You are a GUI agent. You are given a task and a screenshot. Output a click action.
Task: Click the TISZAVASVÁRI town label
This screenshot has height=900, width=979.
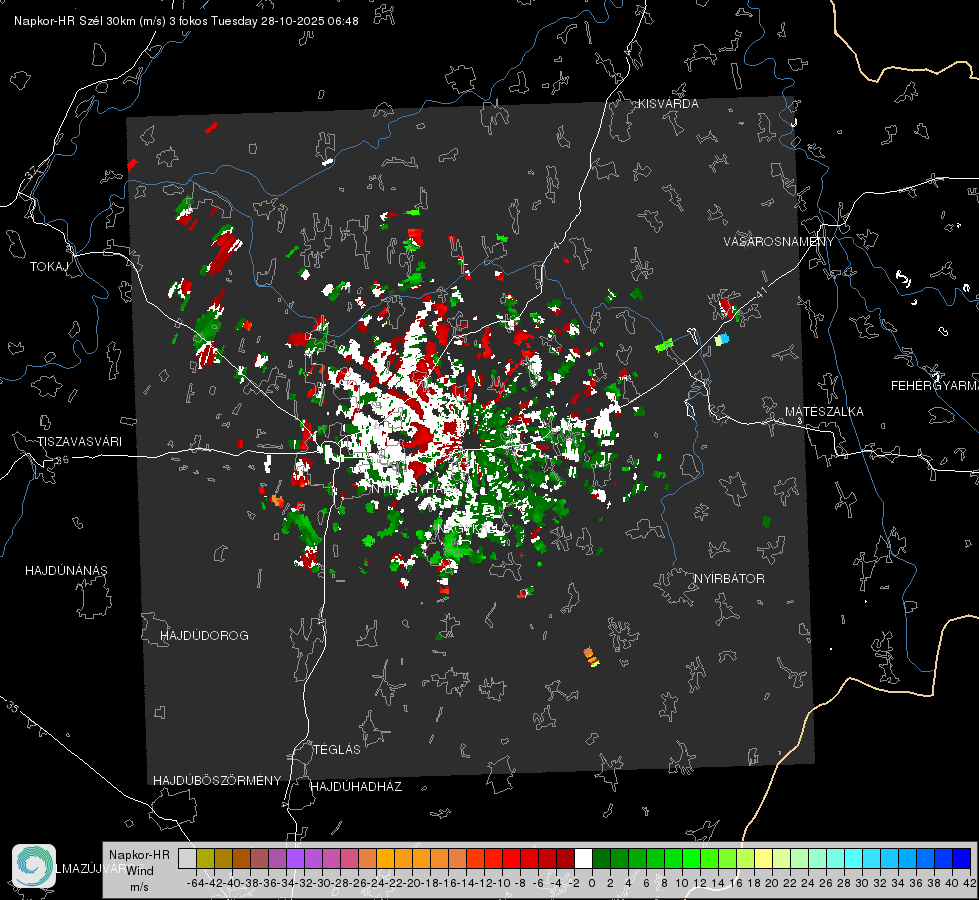click(79, 442)
